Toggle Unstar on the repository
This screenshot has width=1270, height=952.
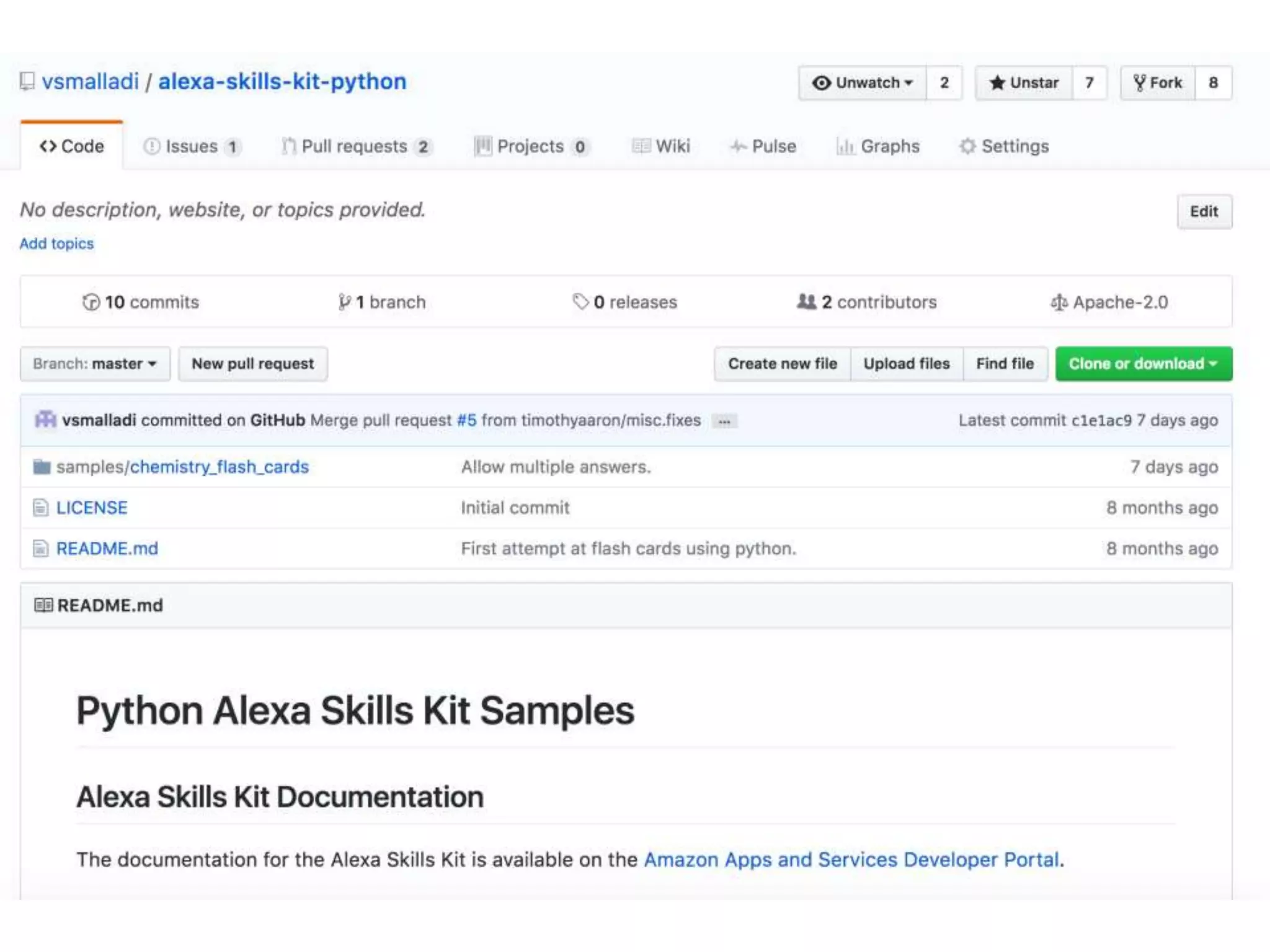pyautogui.click(x=1024, y=82)
